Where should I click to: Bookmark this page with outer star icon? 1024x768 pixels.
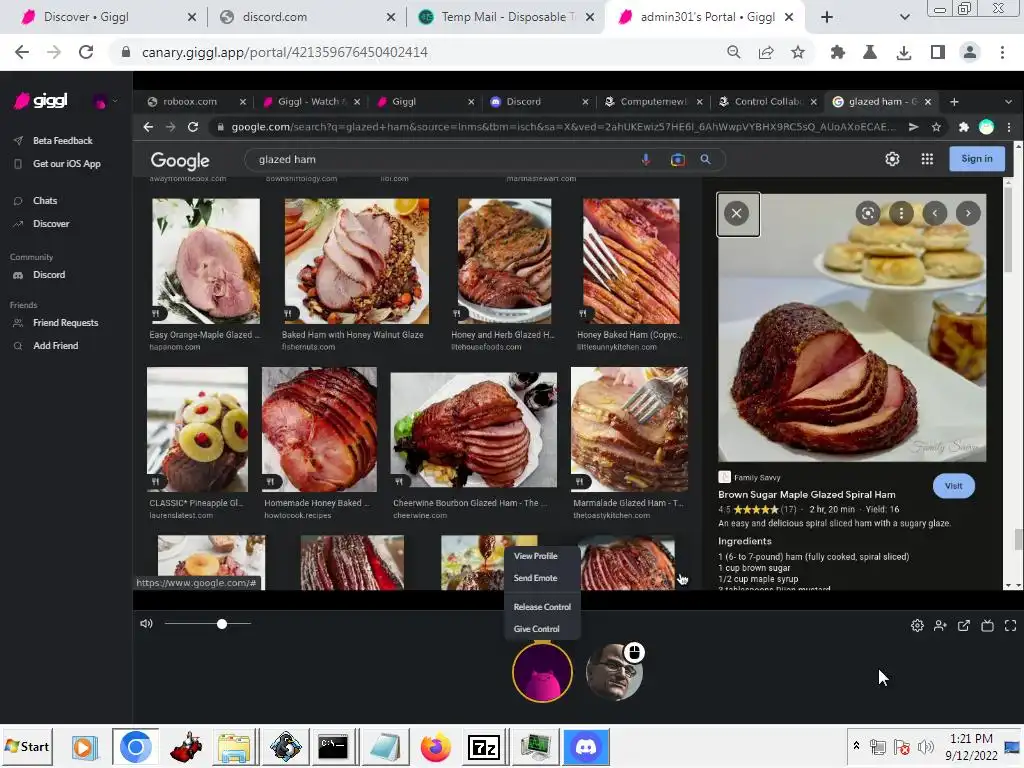(797, 52)
